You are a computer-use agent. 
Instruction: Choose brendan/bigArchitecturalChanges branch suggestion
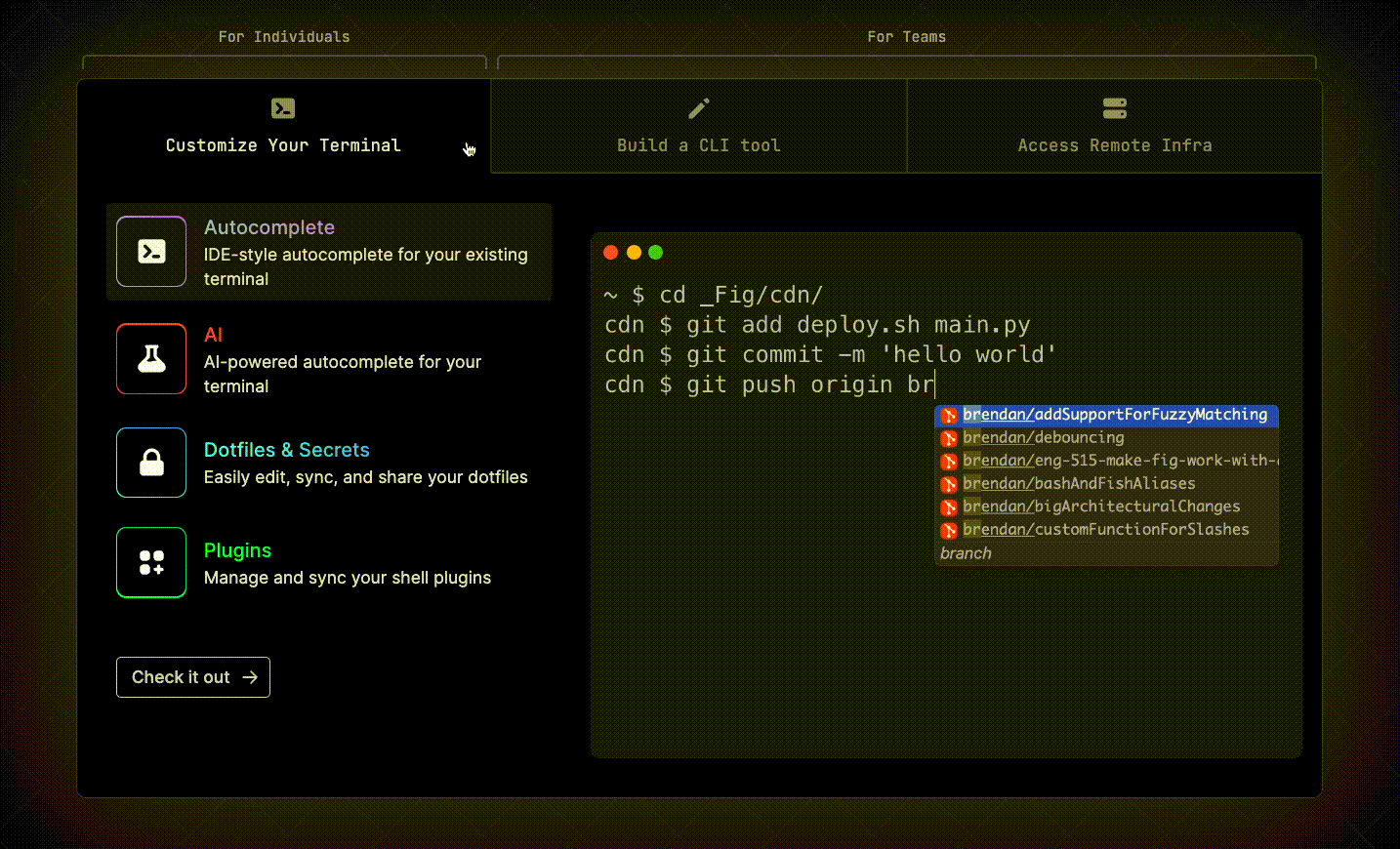pos(1107,506)
